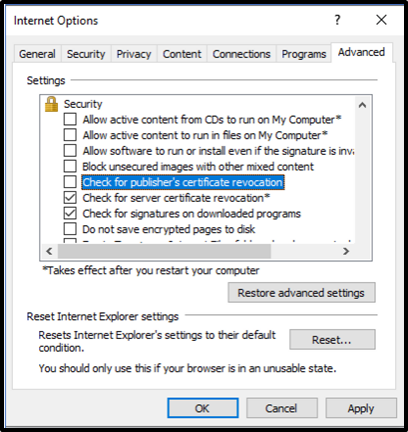This screenshot has height=432, width=408.
Task: Click the Security padlock icon
Action: coord(51,104)
